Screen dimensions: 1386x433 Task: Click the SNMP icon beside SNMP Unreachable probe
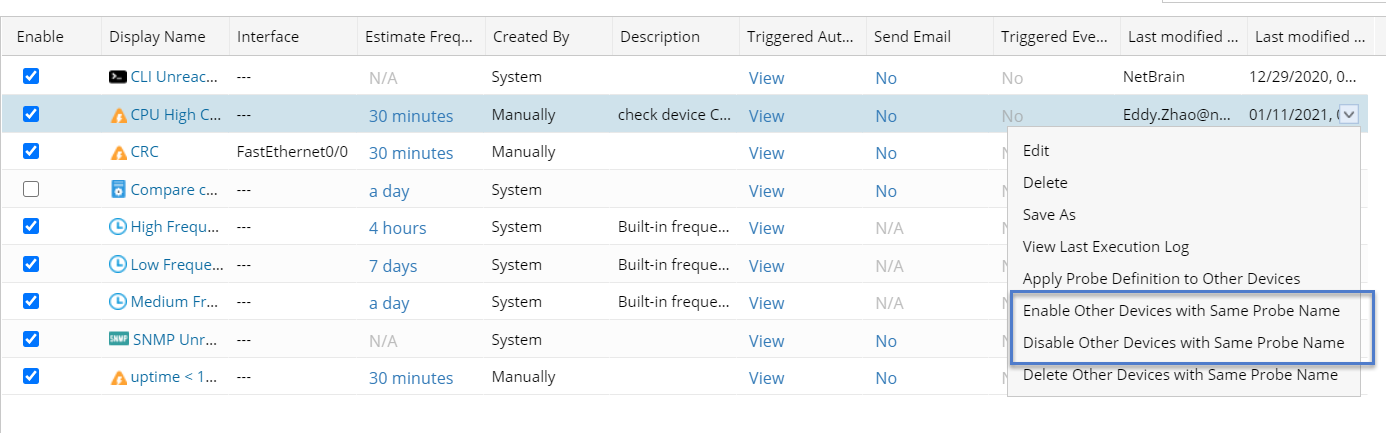pyautogui.click(x=118, y=340)
